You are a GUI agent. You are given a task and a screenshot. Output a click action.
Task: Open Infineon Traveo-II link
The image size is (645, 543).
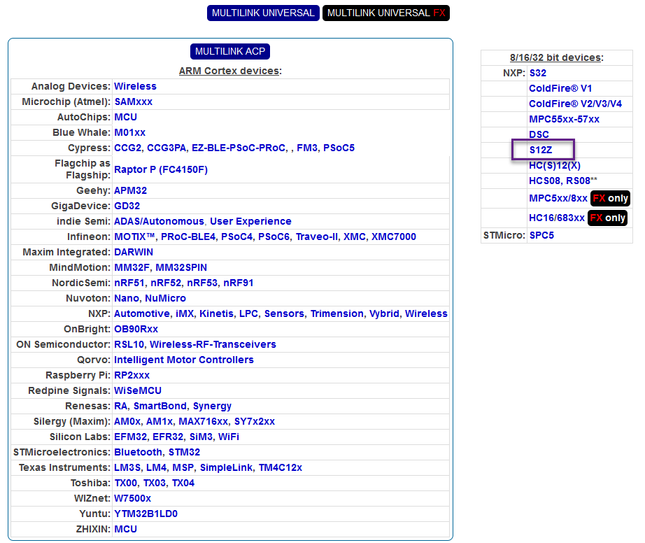316,237
